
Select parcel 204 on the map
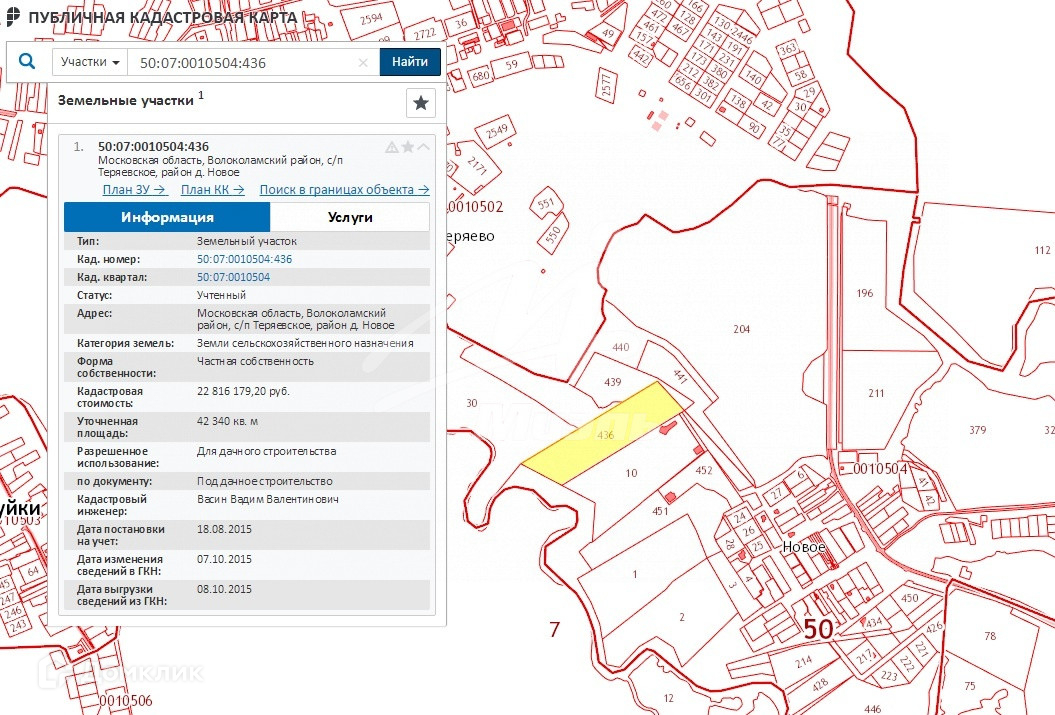click(741, 329)
